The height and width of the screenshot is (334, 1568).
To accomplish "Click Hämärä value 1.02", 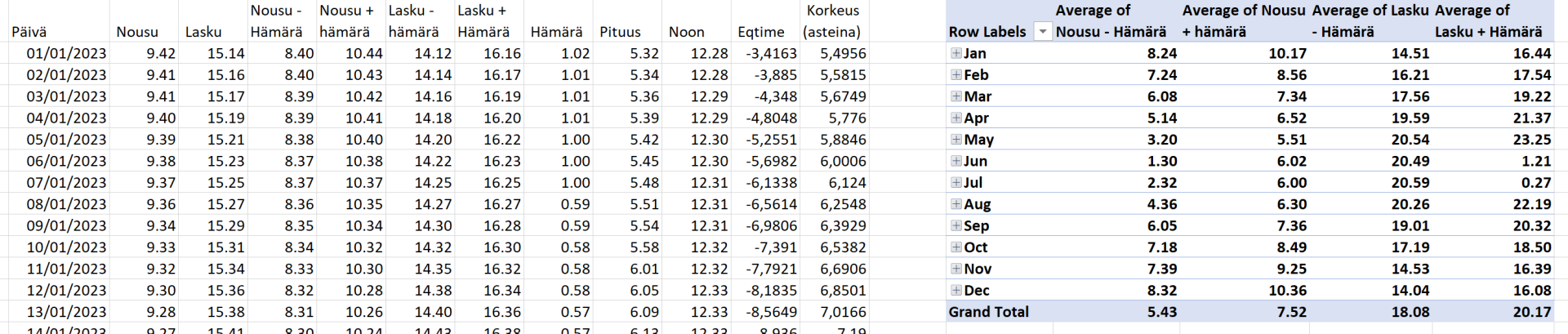I will [x=558, y=53].
